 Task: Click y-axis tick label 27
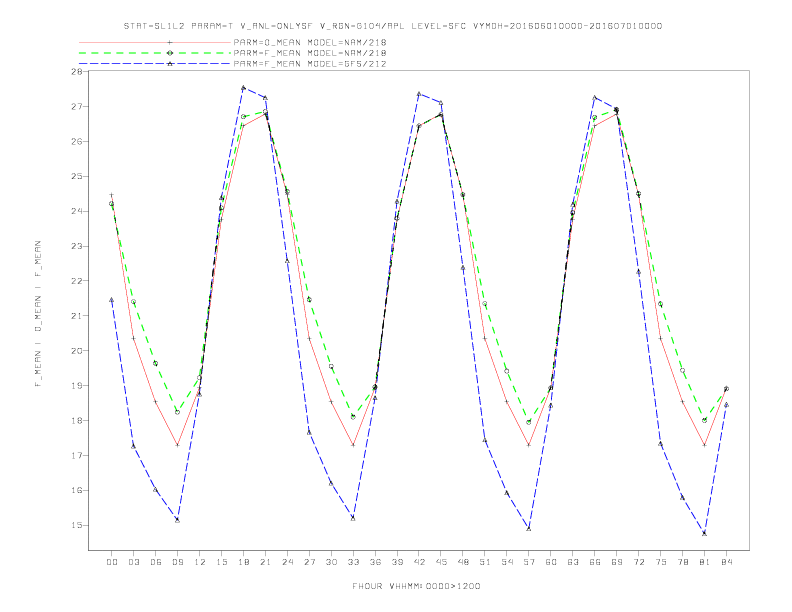[x=77, y=107]
